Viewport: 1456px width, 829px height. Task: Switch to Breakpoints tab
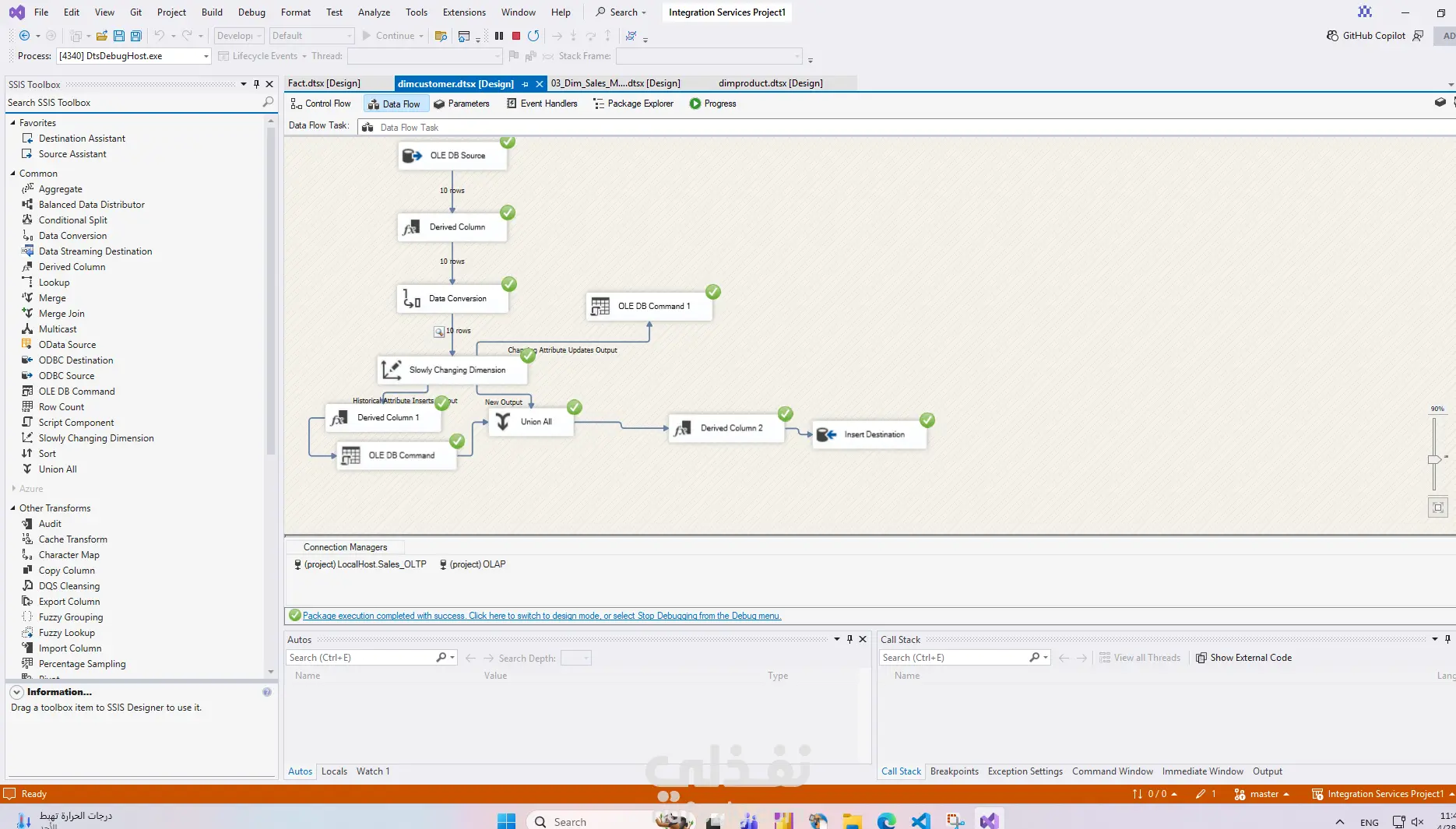click(954, 771)
